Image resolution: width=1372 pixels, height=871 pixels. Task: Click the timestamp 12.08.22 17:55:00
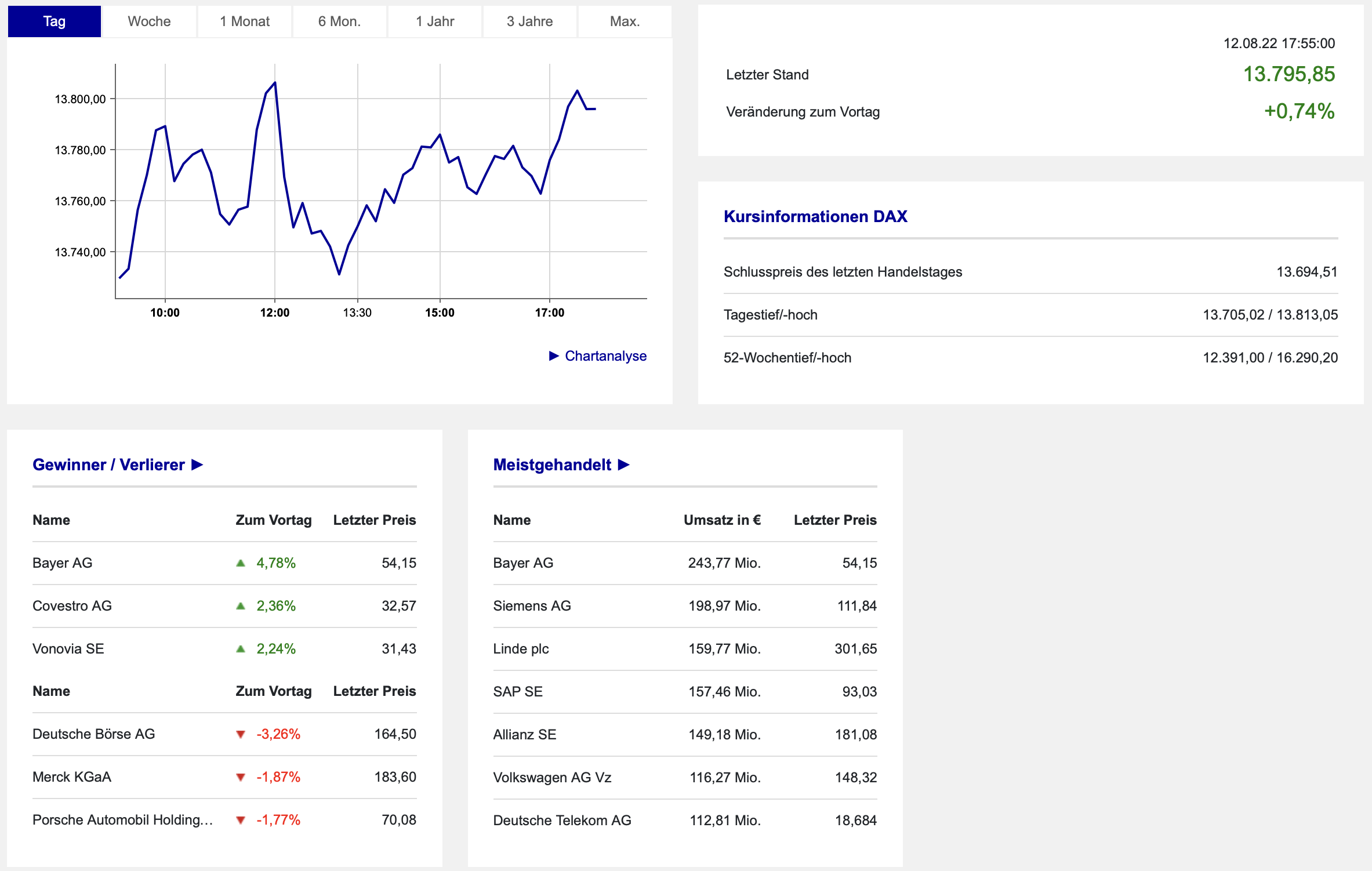[1279, 43]
